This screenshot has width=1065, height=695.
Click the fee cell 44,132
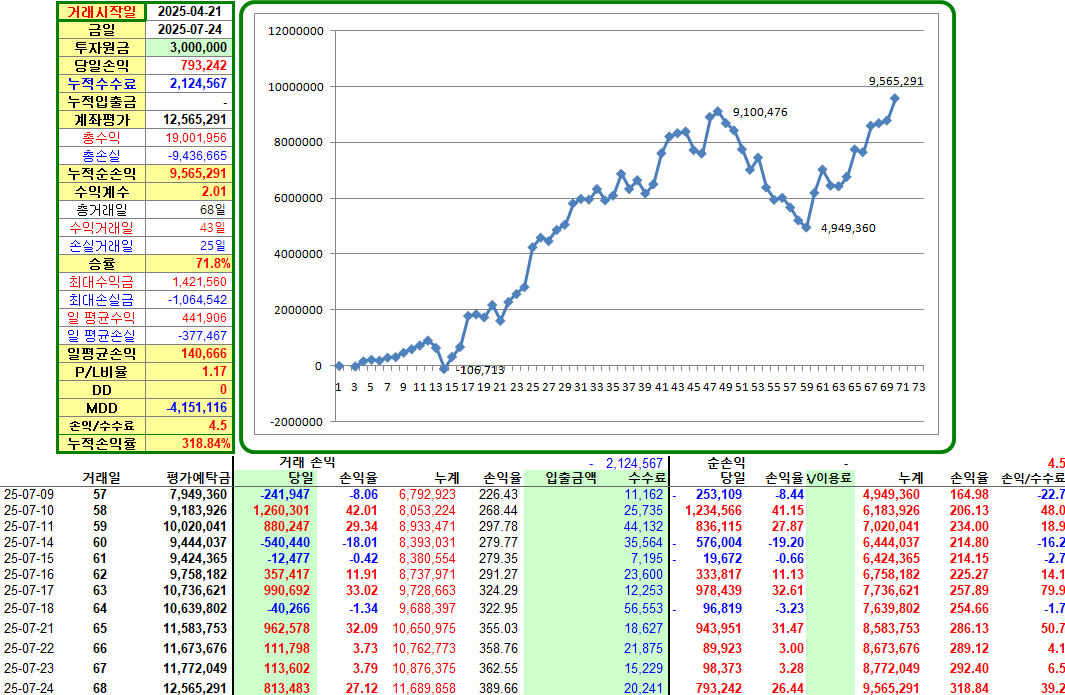click(x=643, y=527)
